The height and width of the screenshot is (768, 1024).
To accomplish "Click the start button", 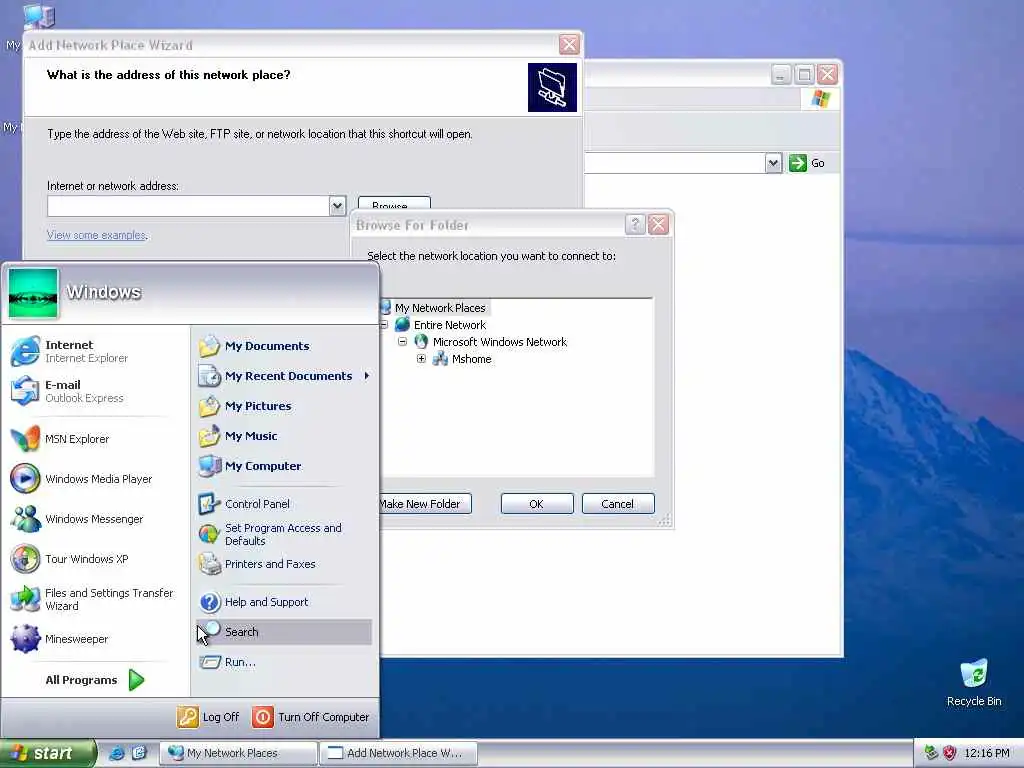I will (47, 754).
